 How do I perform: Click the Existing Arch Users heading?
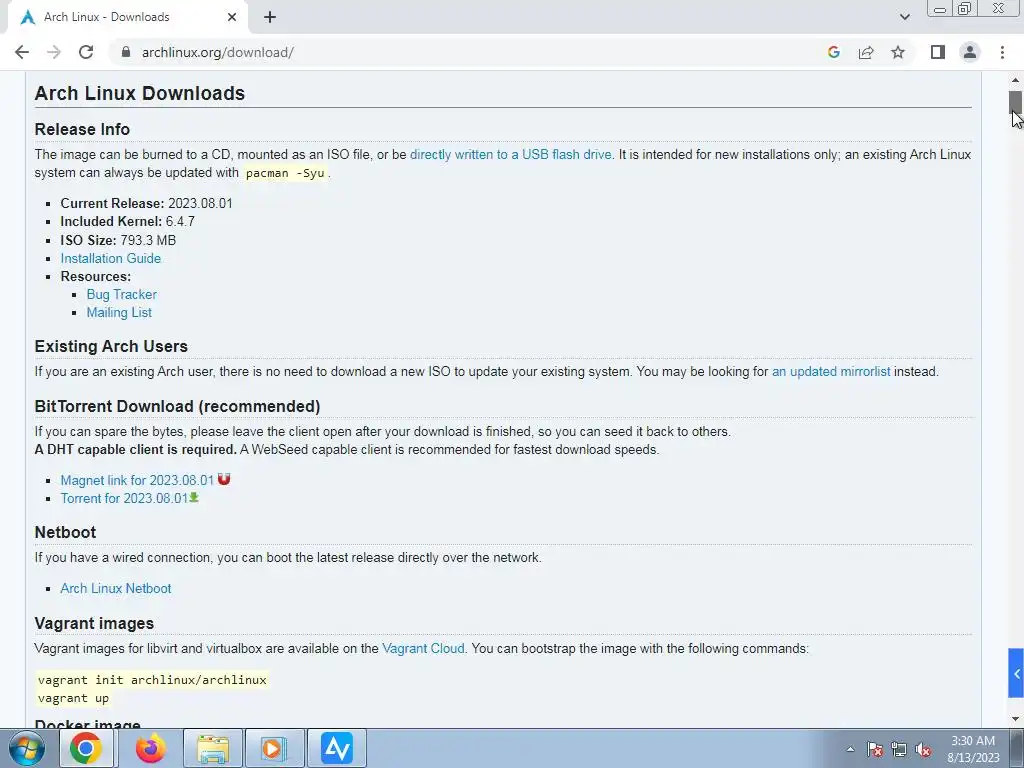(x=111, y=347)
